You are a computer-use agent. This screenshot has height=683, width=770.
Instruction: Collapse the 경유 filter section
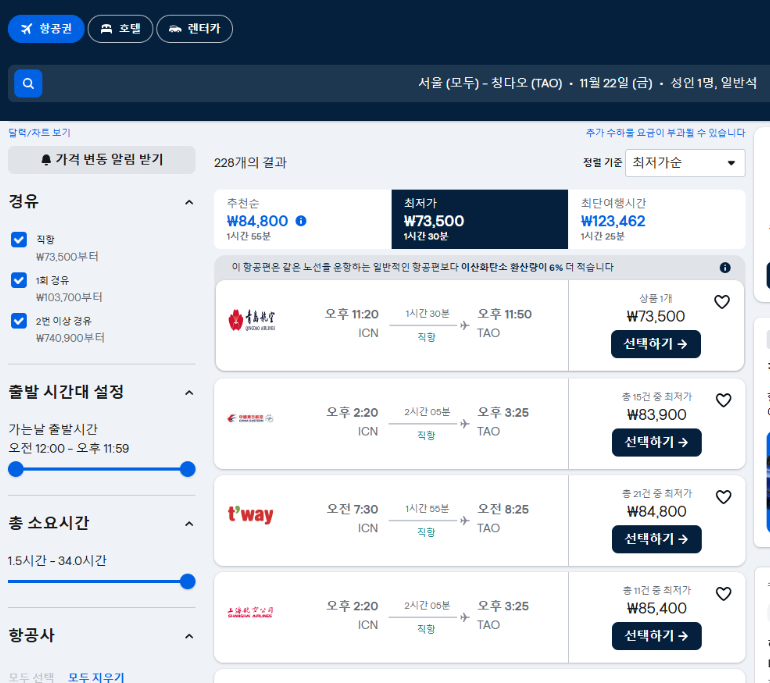[x=189, y=202]
